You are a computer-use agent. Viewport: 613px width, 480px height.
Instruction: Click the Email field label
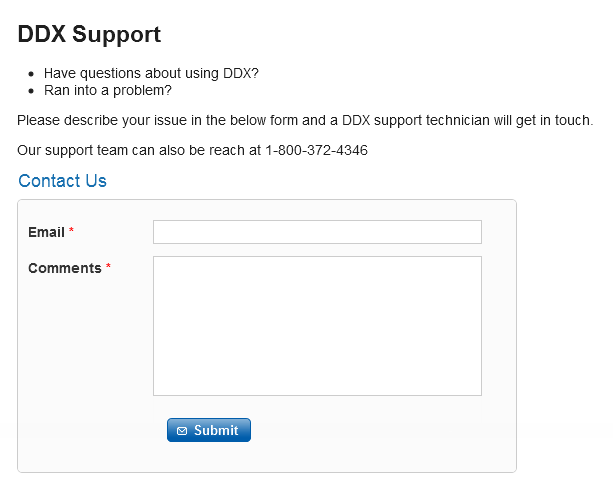pos(46,232)
